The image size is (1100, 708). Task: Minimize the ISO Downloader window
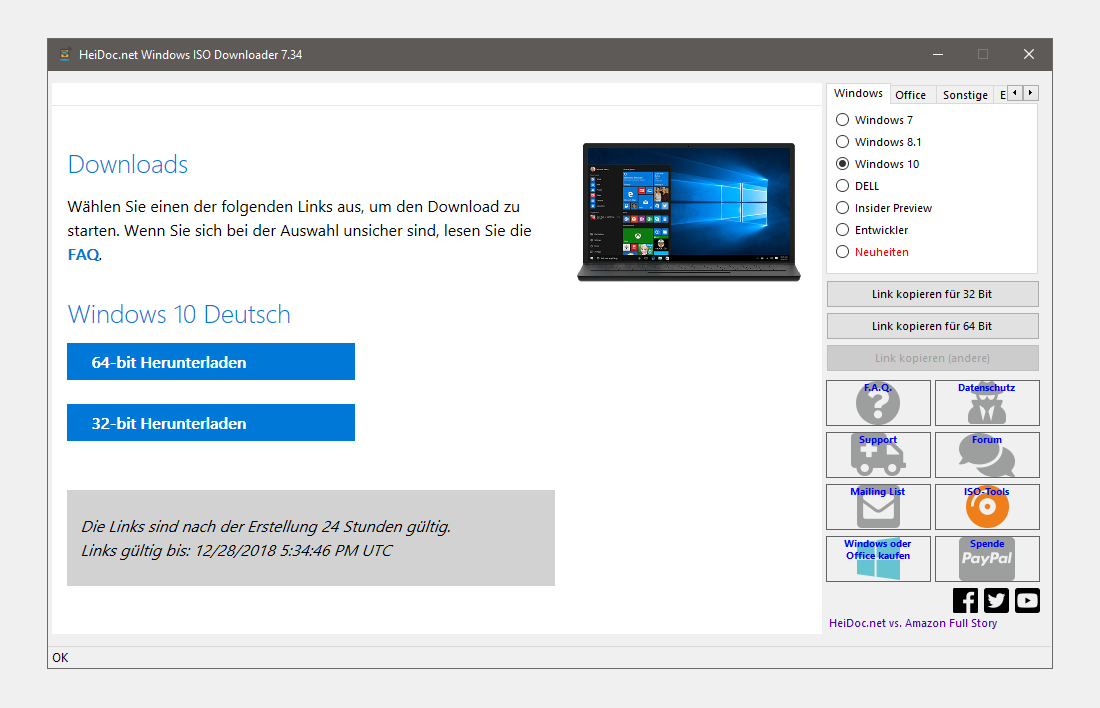[938, 54]
